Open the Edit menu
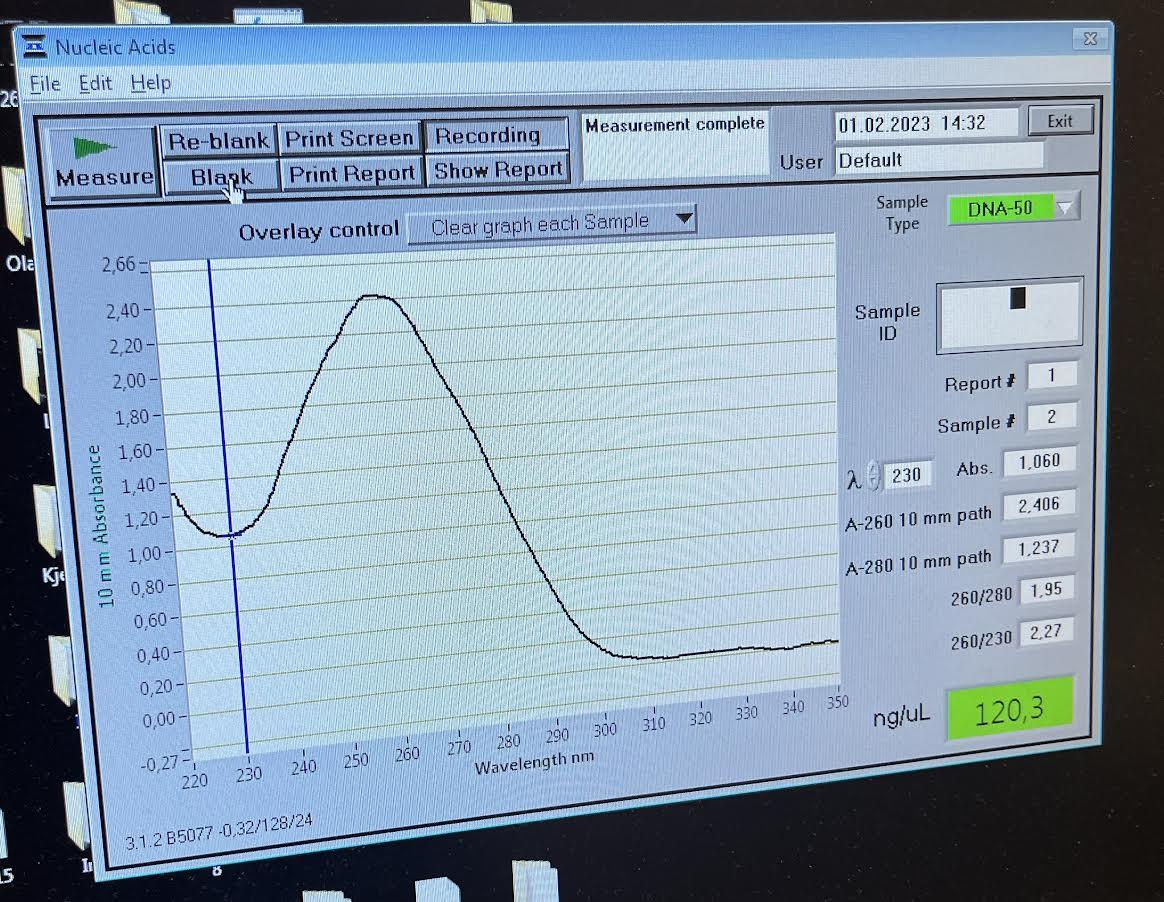 click(96, 83)
